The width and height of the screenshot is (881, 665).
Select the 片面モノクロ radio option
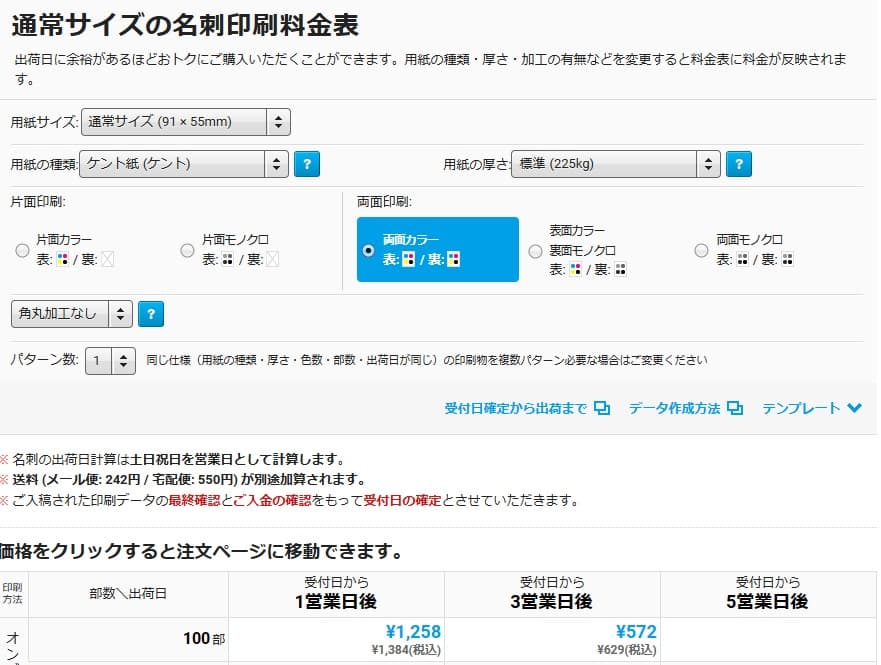tap(187, 250)
